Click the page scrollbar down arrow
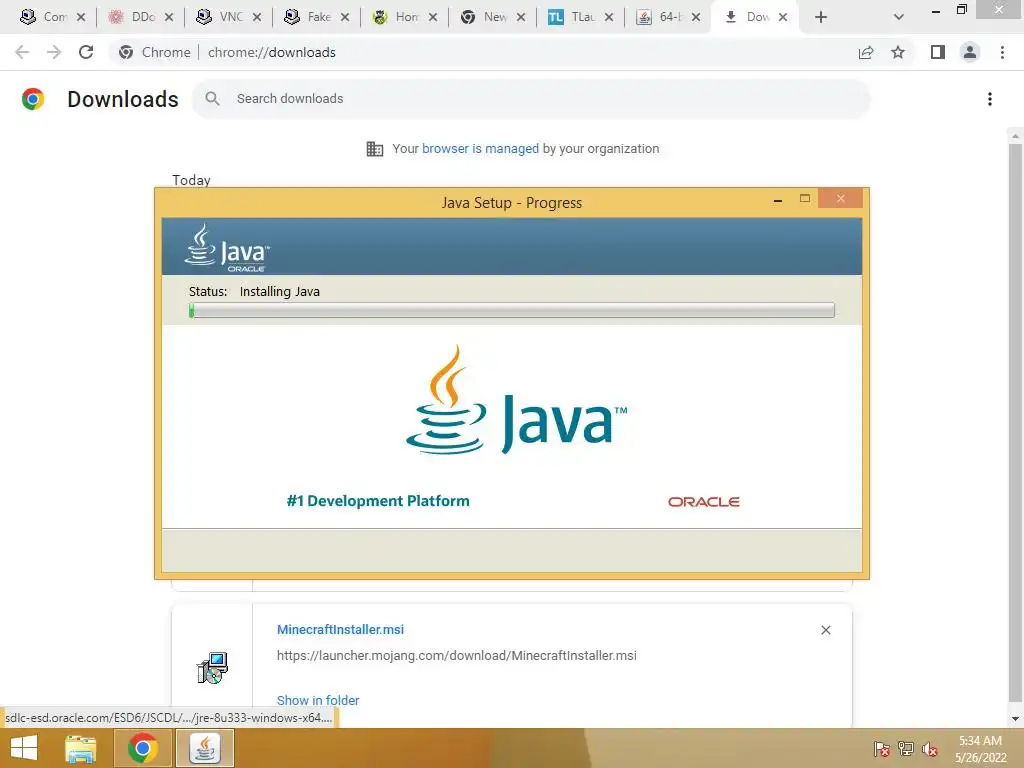The image size is (1024, 768). coord(1015,719)
